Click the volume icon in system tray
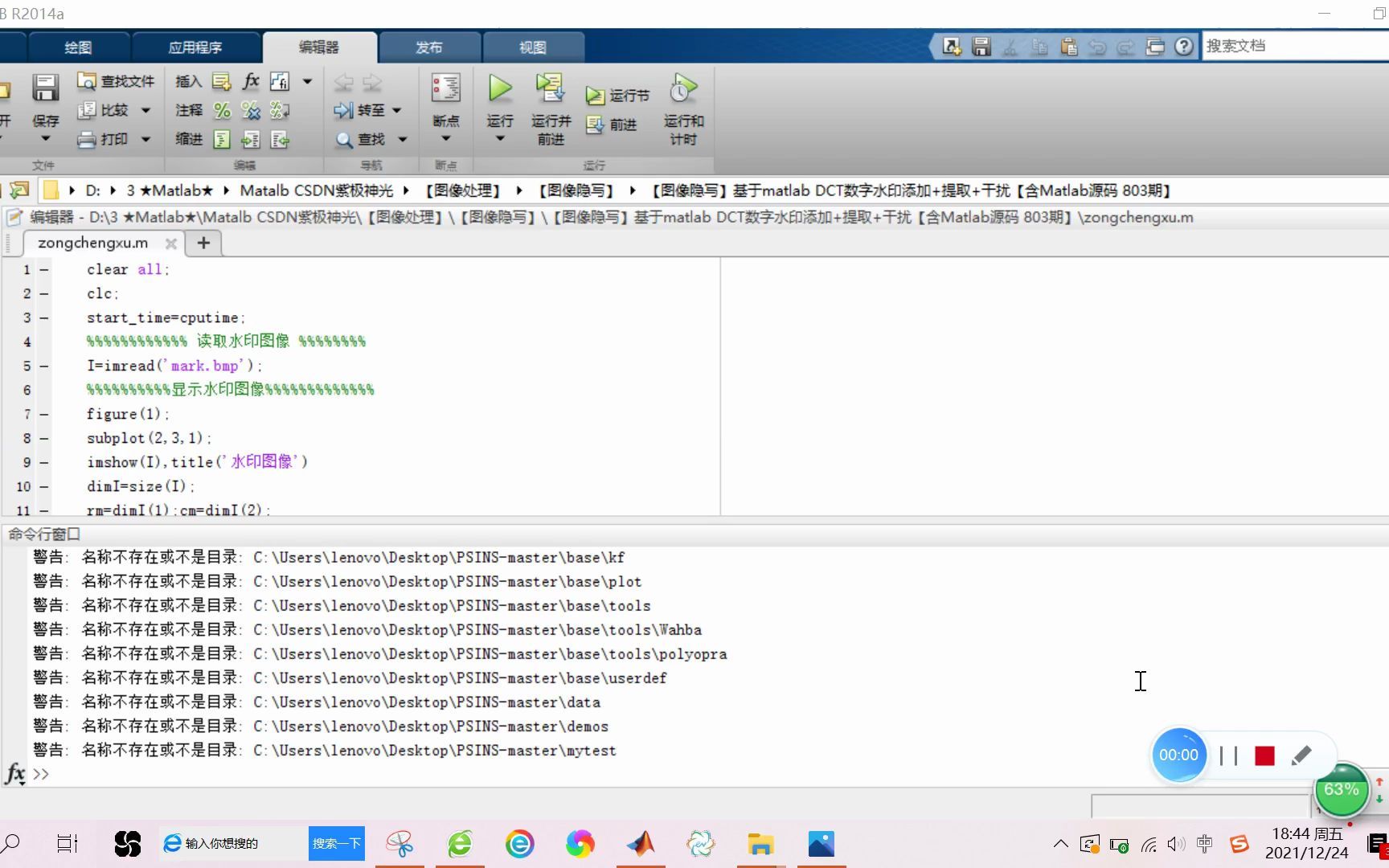 pyautogui.click(x=1176, y=844)
